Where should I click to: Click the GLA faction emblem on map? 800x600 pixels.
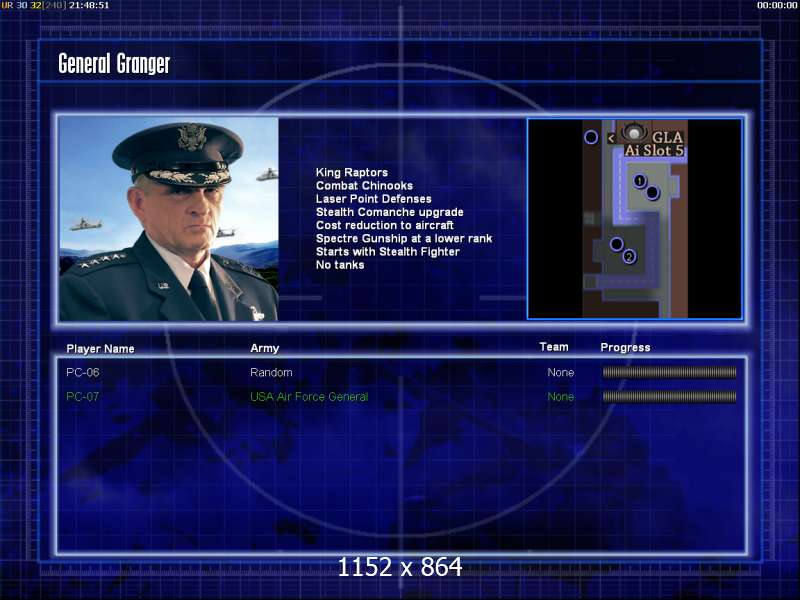pos(634,133)
